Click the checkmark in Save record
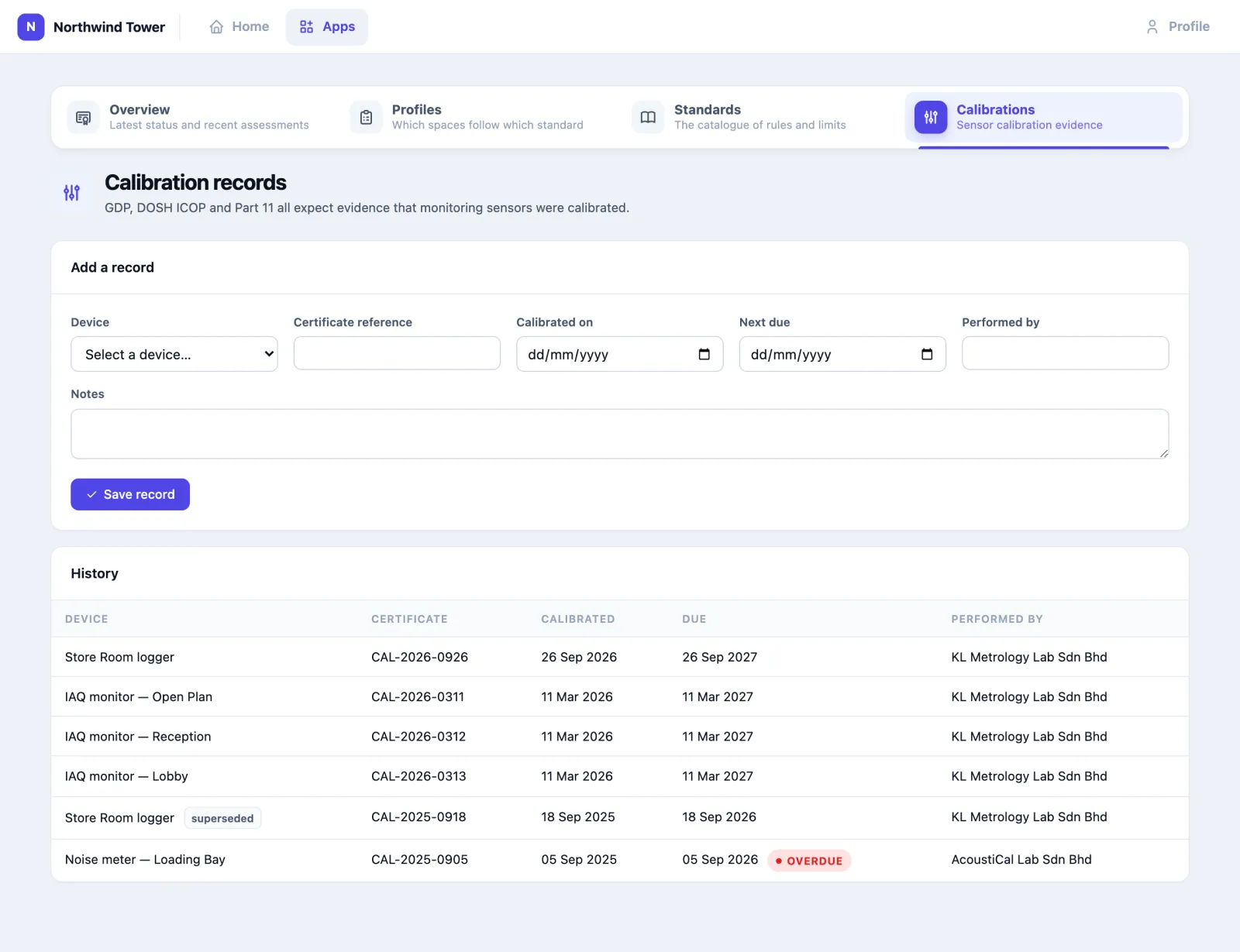 (x=91, y=494)
